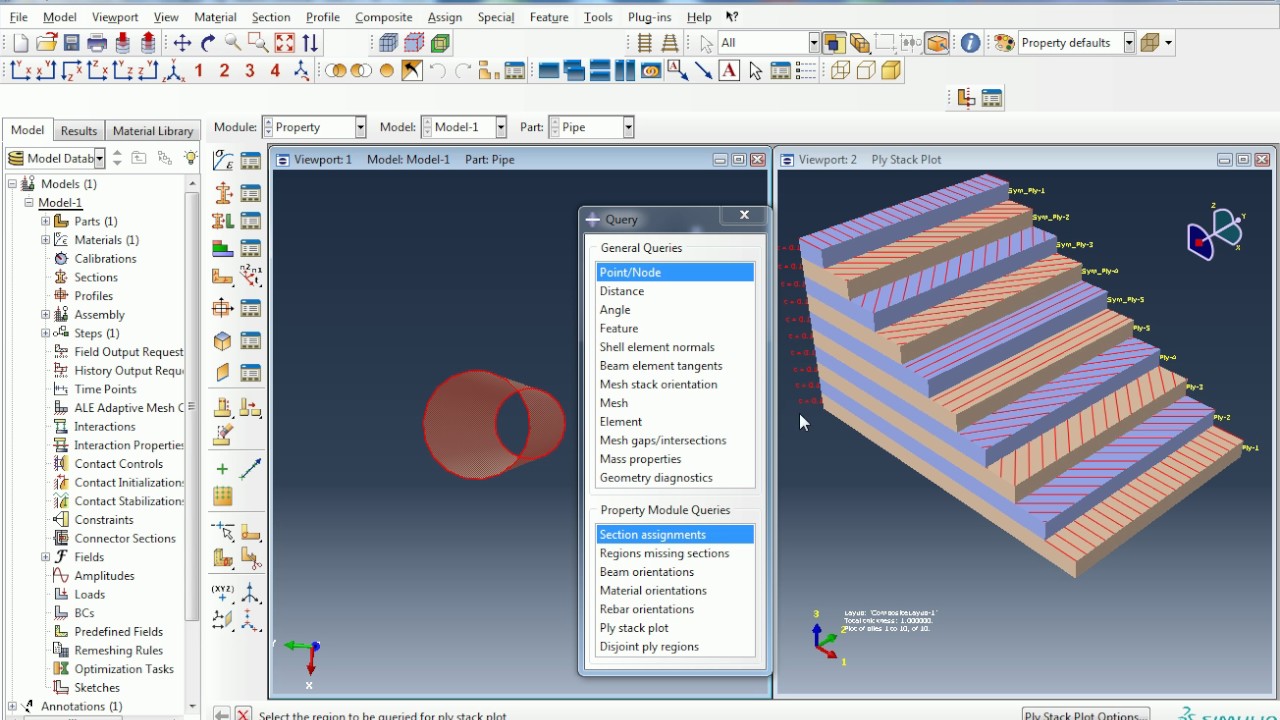
Task: Click the Auto-Fit View icon
Action: point(285,43)
